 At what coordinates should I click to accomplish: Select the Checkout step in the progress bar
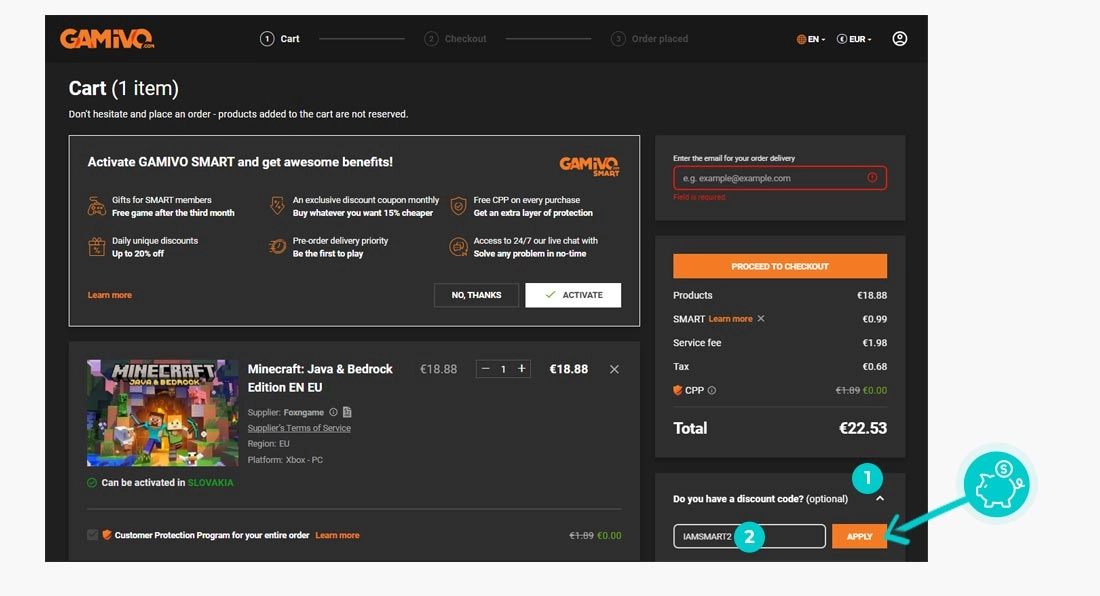(x=455, y=39)
